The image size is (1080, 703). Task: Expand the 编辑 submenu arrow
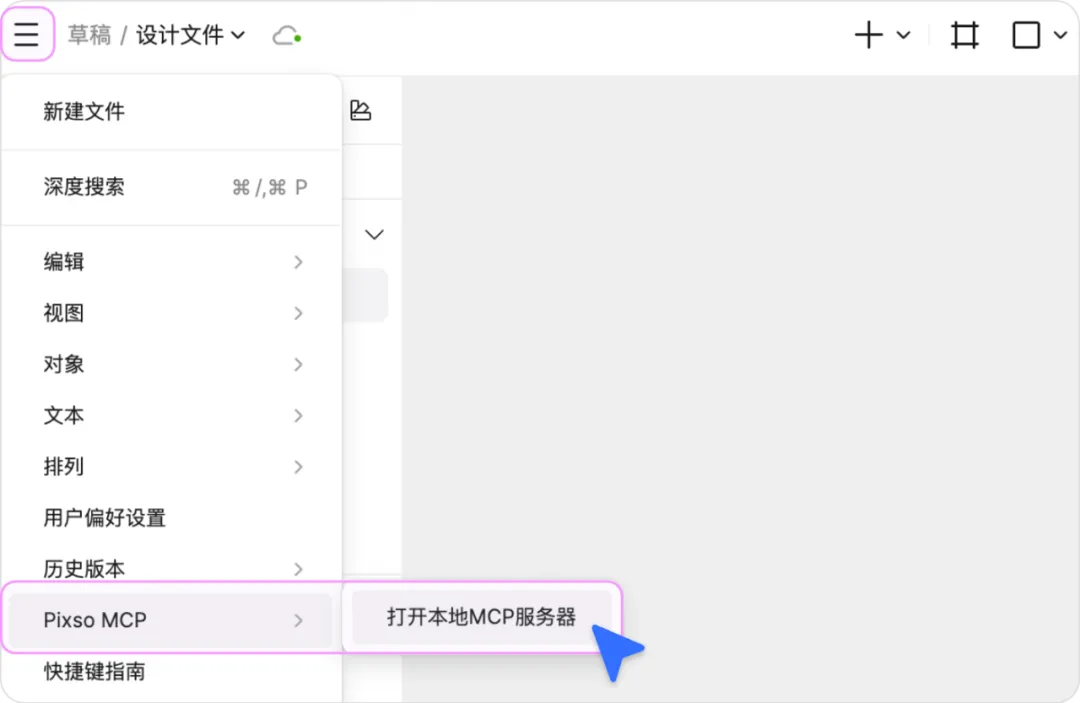click(298, 262)
